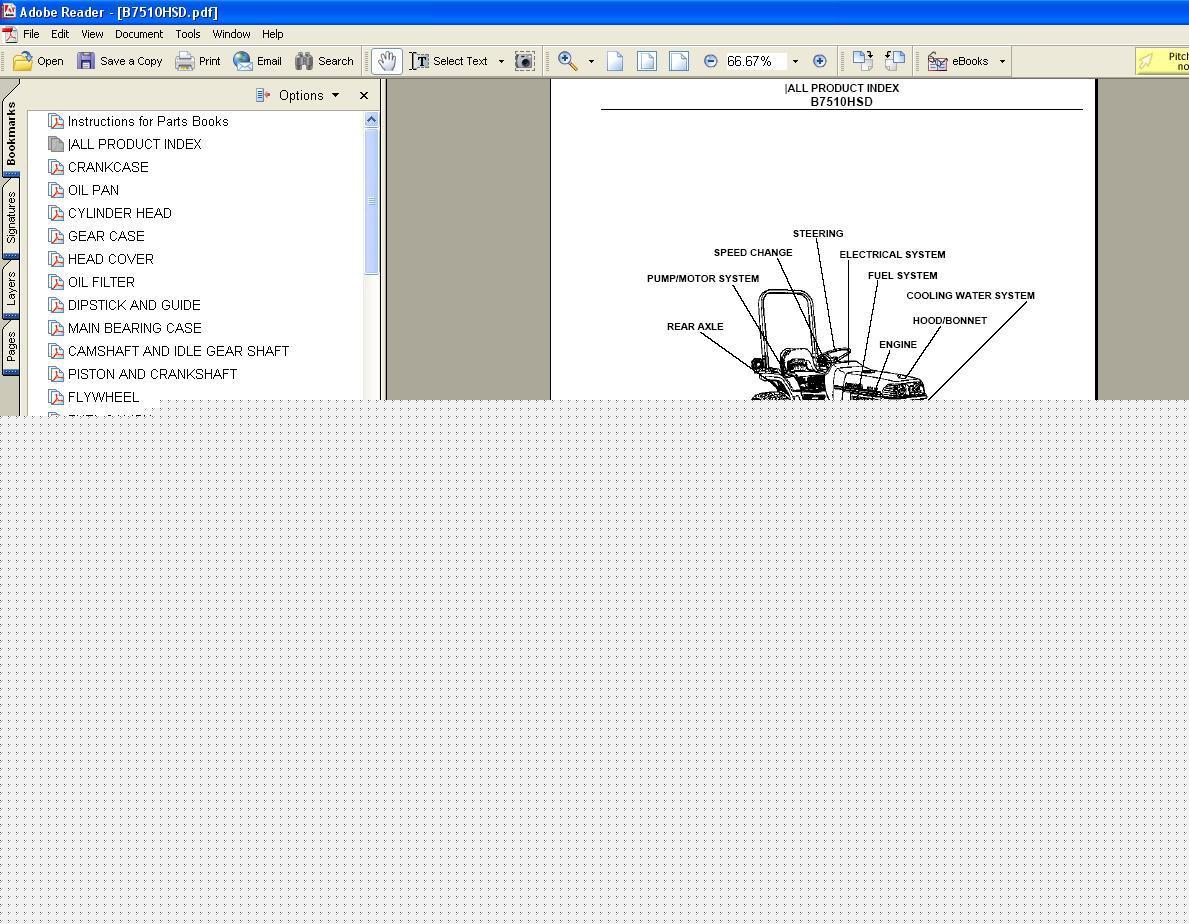Viewport: 1189px width, 924px height.
Task: Choose the Zoom In magnifier tool
Action: [x=567, y=61]
